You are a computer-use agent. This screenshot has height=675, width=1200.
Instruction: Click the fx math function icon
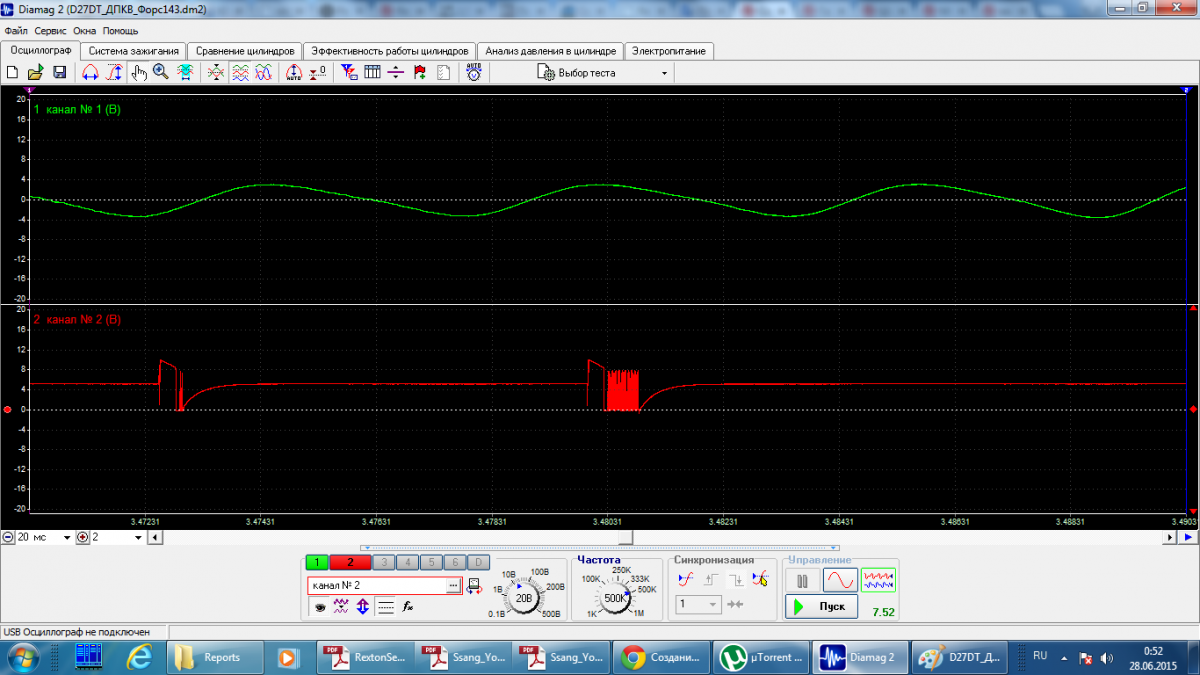pyautogui.click(x=408, y=606)
